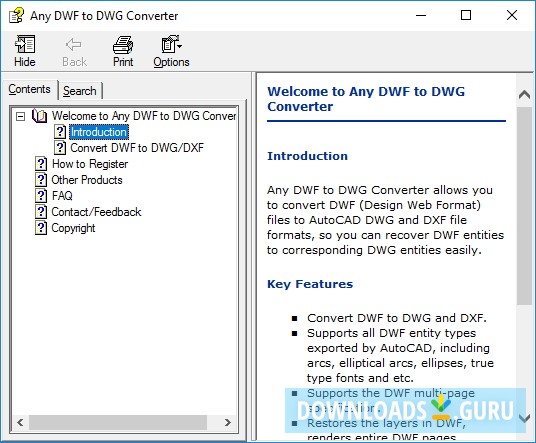Image resolution: width=536 pixels, height=443 pixels.
Task: Open Convert DWF to DWG/DXF topic
Action: [137, 148]
